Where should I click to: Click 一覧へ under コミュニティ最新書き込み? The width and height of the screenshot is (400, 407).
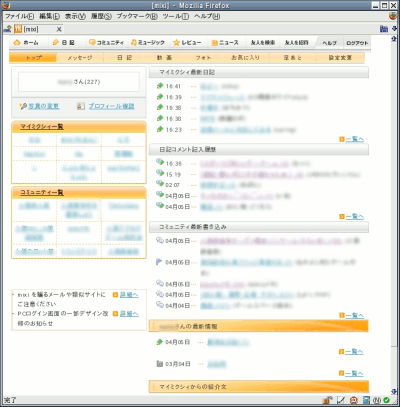(x=355, y=315)
